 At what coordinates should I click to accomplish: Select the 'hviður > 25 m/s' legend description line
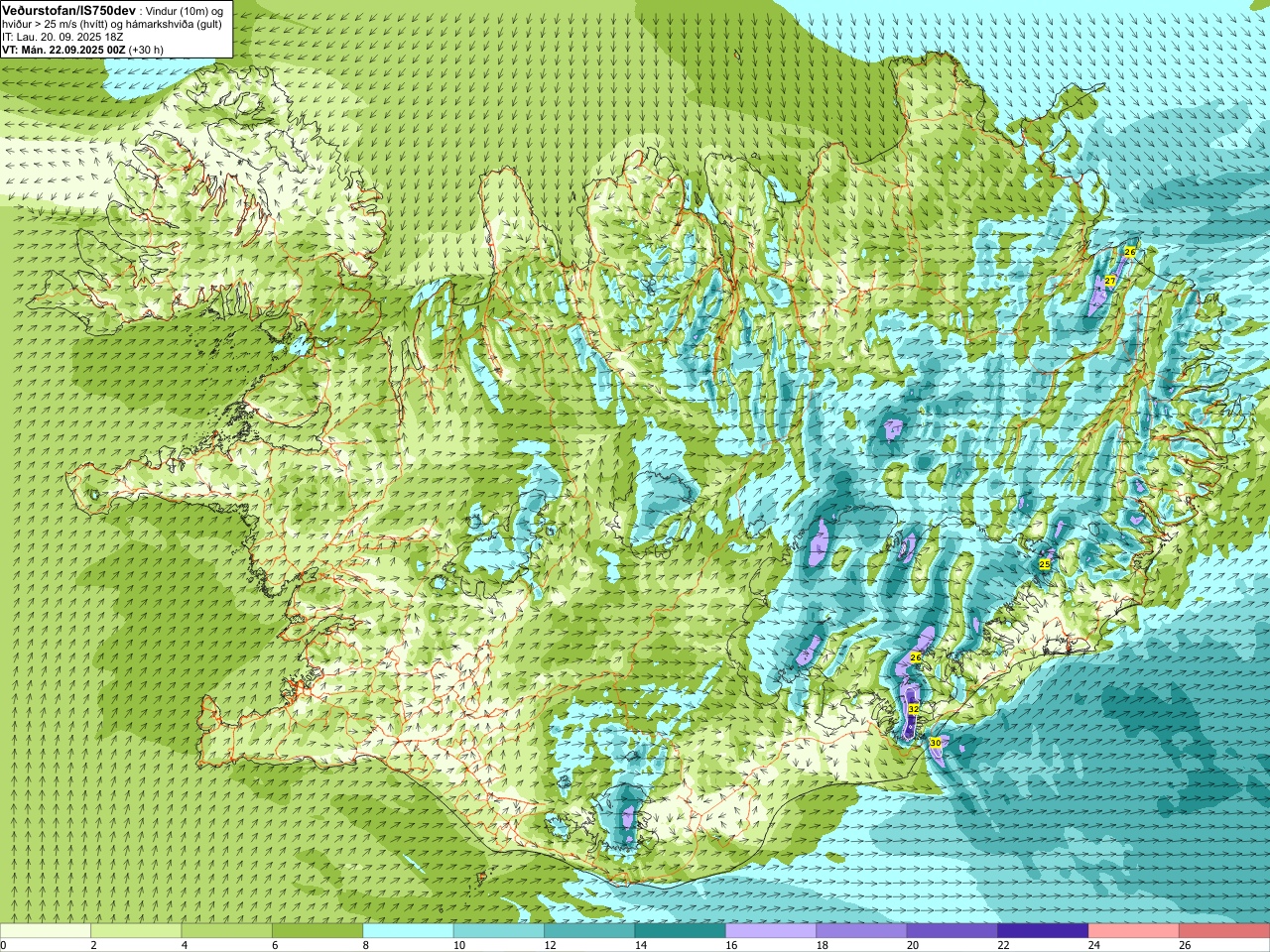pos(111,24)
